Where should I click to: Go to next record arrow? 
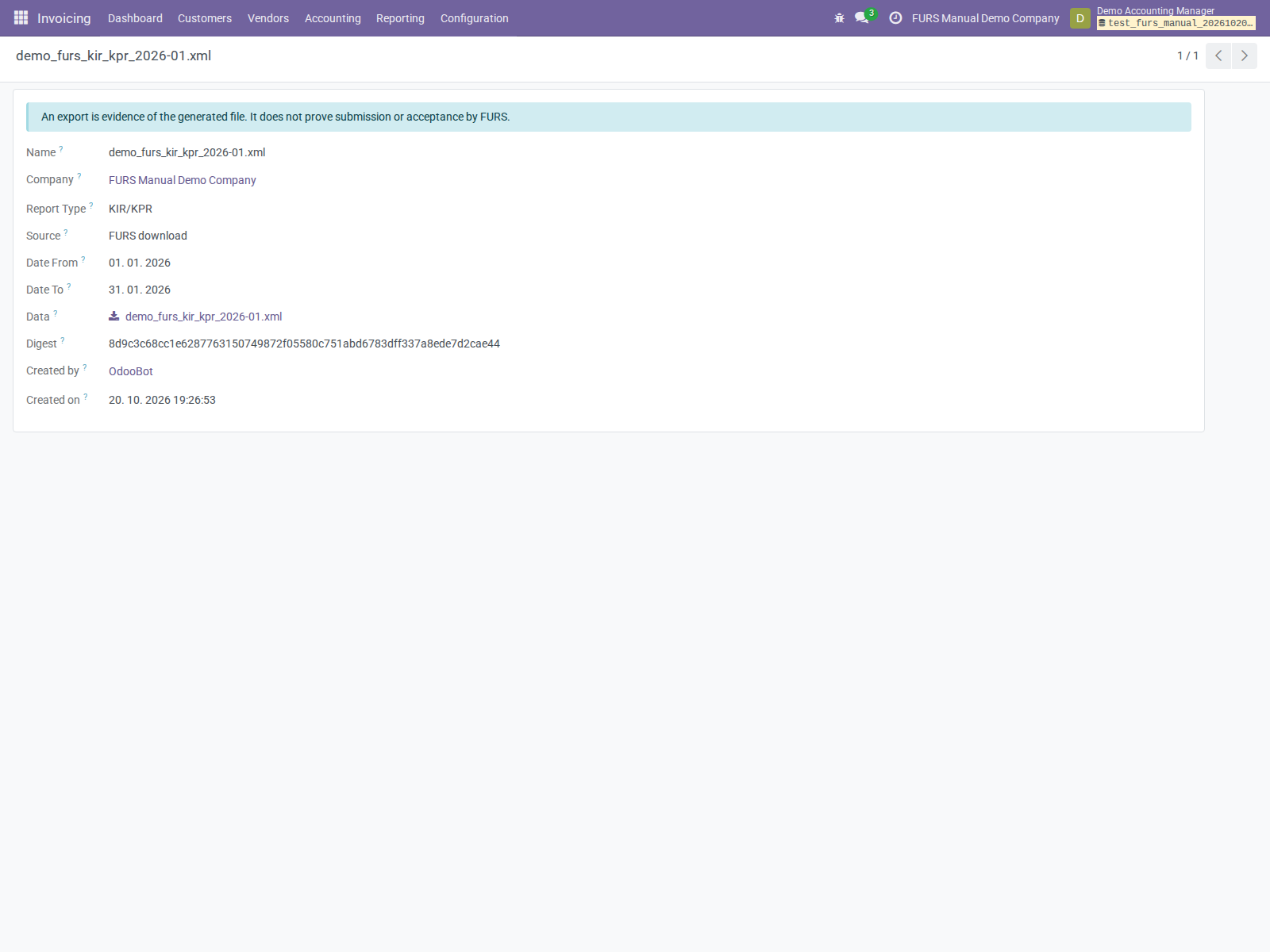(x=1244, y=56)
